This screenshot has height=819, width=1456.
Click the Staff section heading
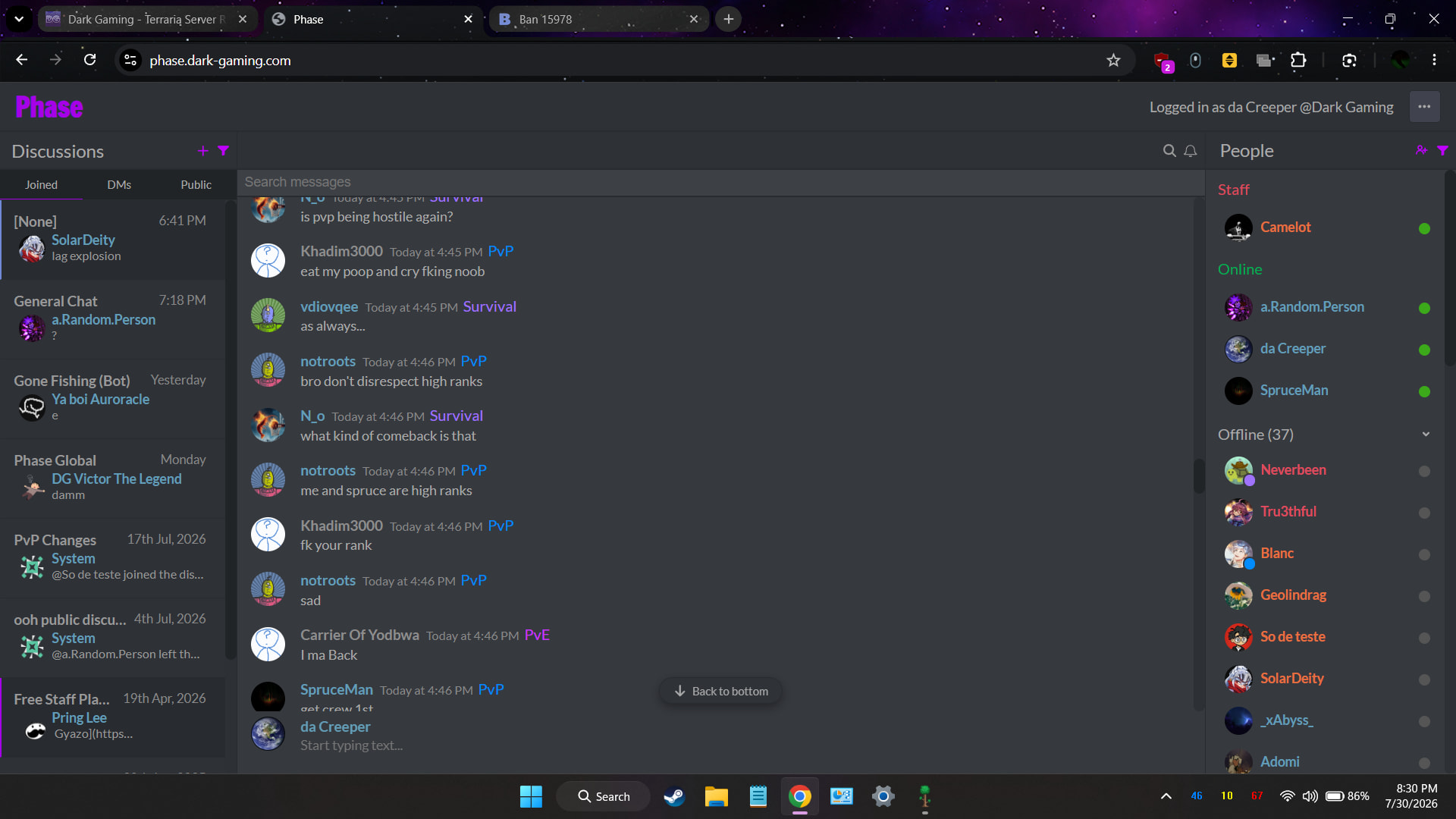tap(1233, 190)
